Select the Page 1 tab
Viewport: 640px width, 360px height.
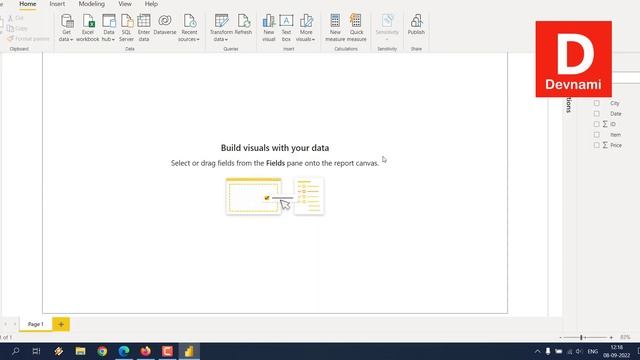tap(36, 324)
